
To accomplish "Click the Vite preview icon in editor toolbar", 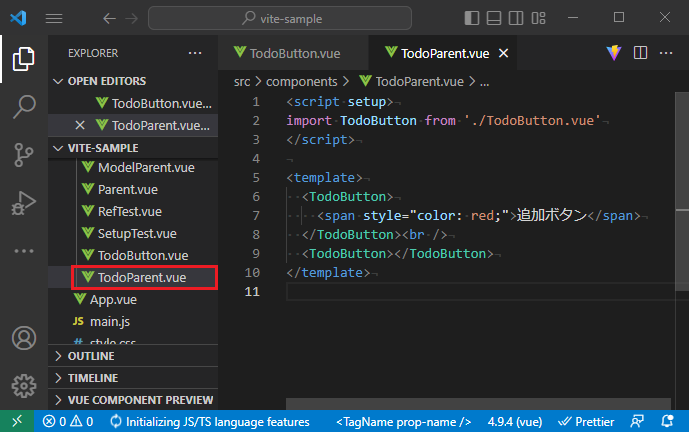I will click(x=614, y=53).
